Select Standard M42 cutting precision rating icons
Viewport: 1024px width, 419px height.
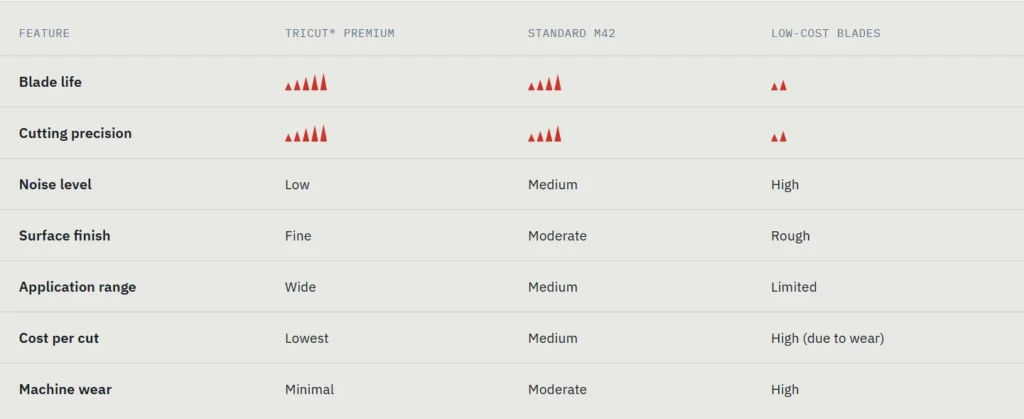pyautogui.click(x=545, y=134)
